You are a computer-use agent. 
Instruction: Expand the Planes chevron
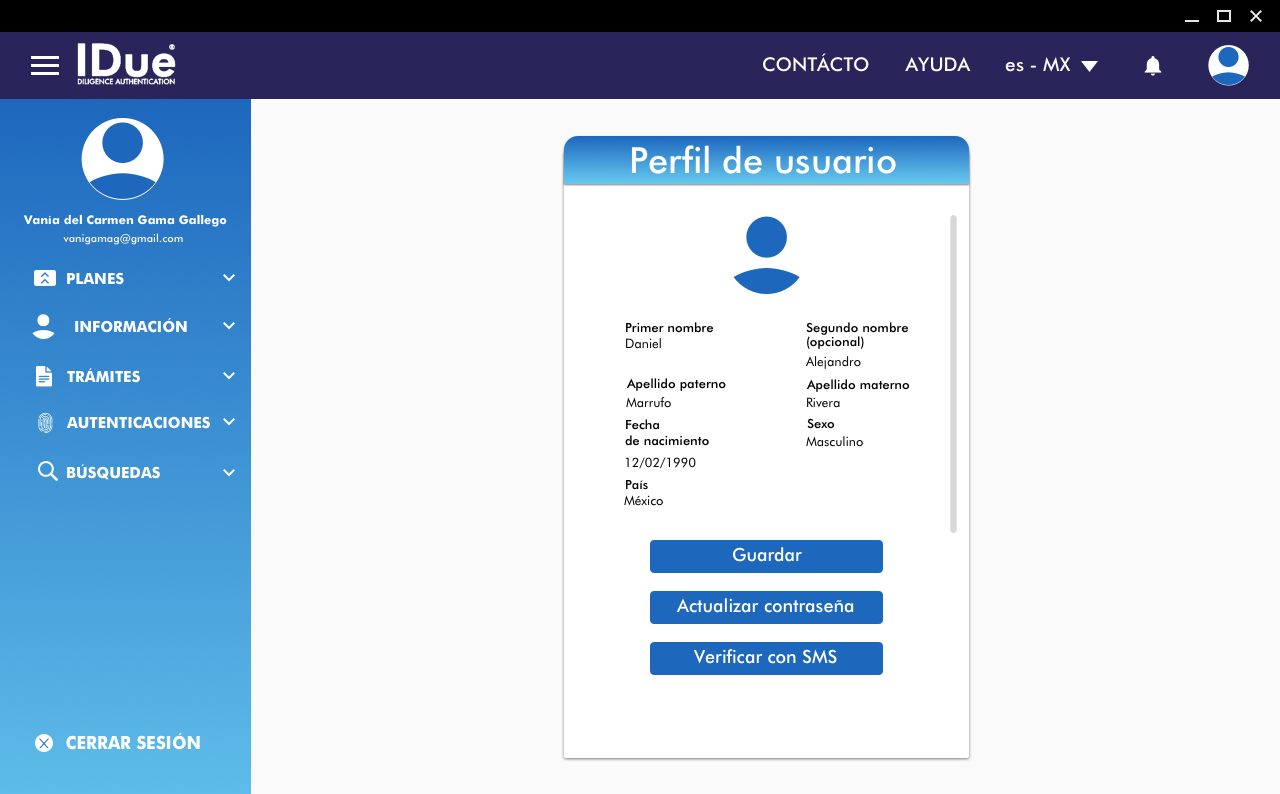[229, 278]
